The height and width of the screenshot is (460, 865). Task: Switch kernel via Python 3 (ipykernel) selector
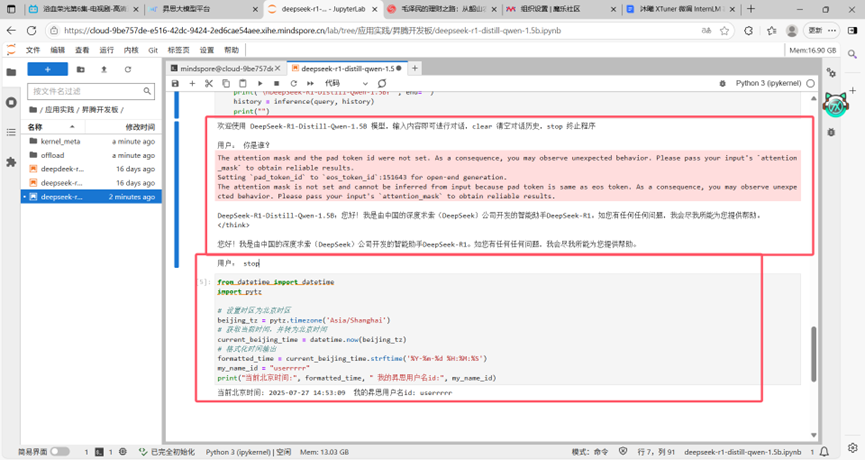pyautogui.click(x=767, y=84)
